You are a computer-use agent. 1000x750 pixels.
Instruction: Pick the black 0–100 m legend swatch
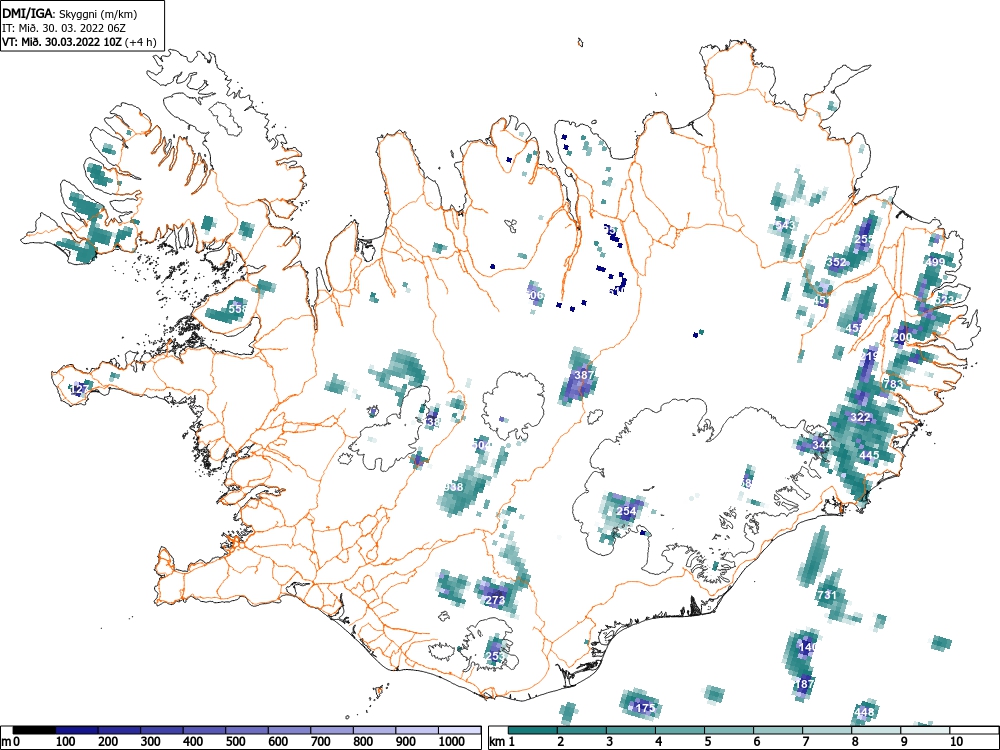[34, 730]
